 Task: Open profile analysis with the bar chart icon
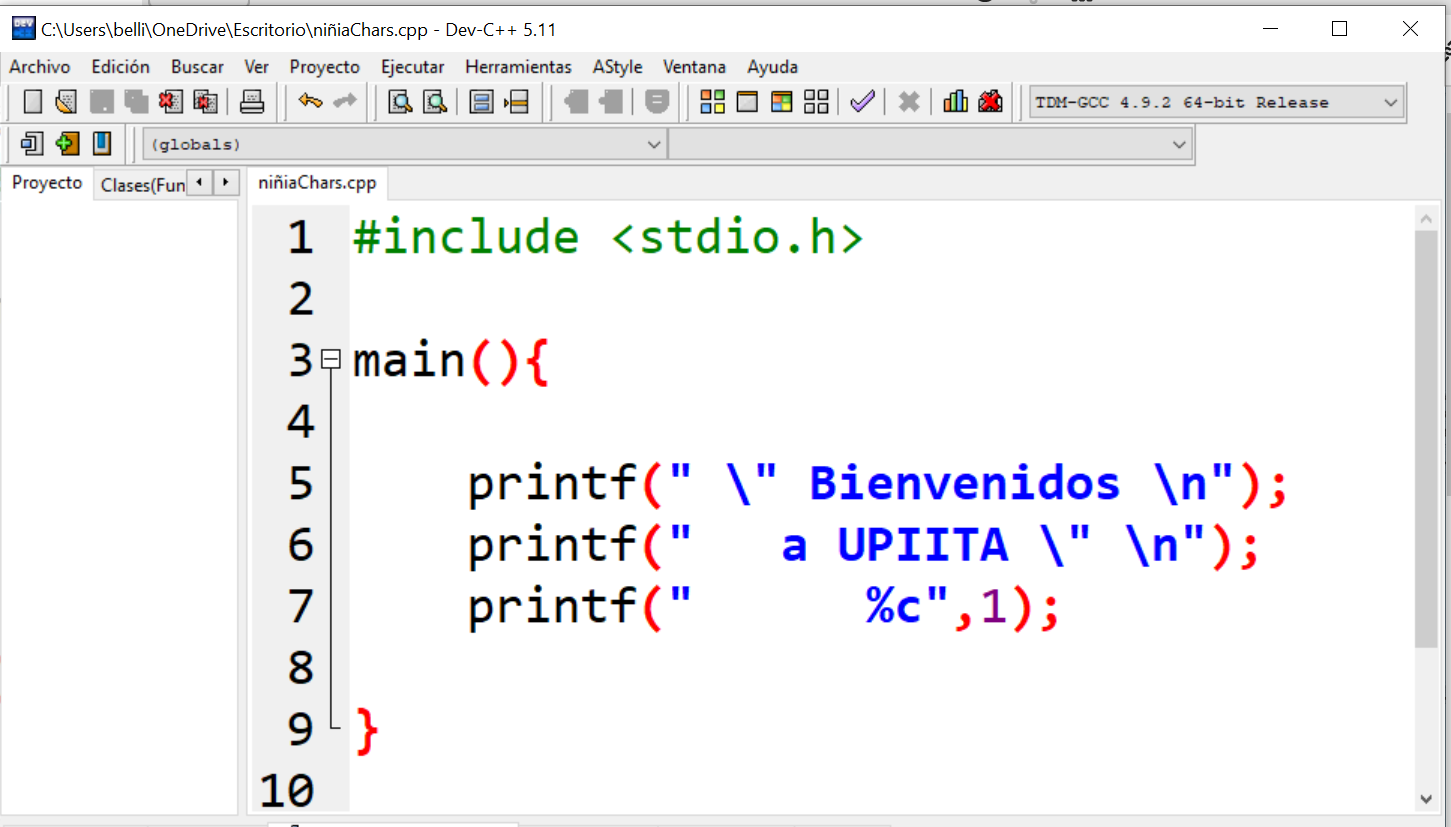(x=955, y=102)
